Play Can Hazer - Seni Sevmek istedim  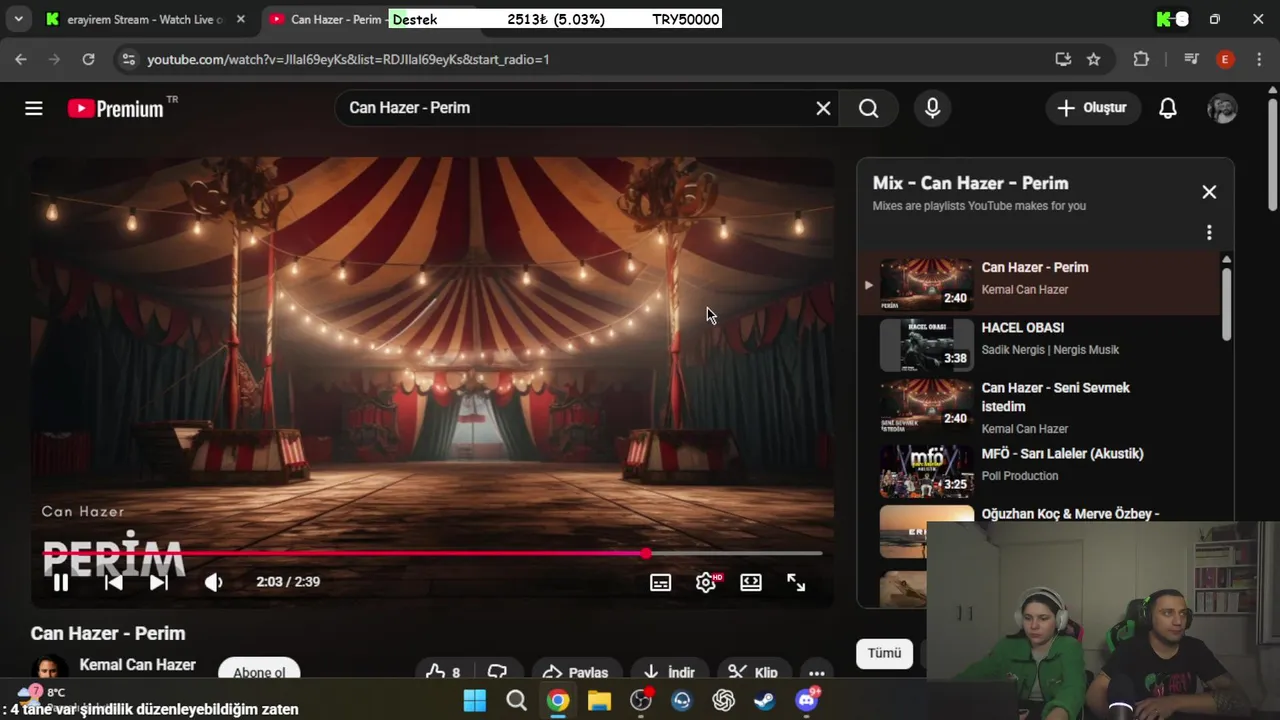[x=1040, y=407]
